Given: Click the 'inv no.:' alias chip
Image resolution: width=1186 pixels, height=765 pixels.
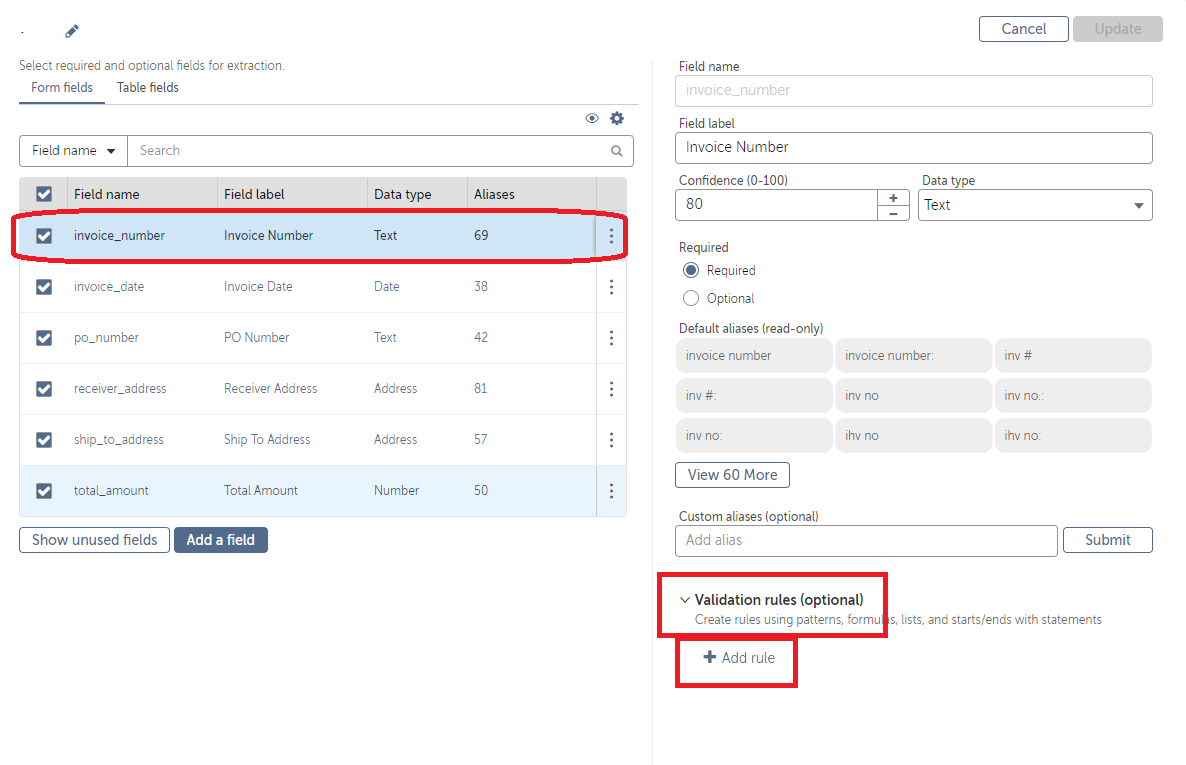Looking at the screenshot, I should [x=1073, y=396].
